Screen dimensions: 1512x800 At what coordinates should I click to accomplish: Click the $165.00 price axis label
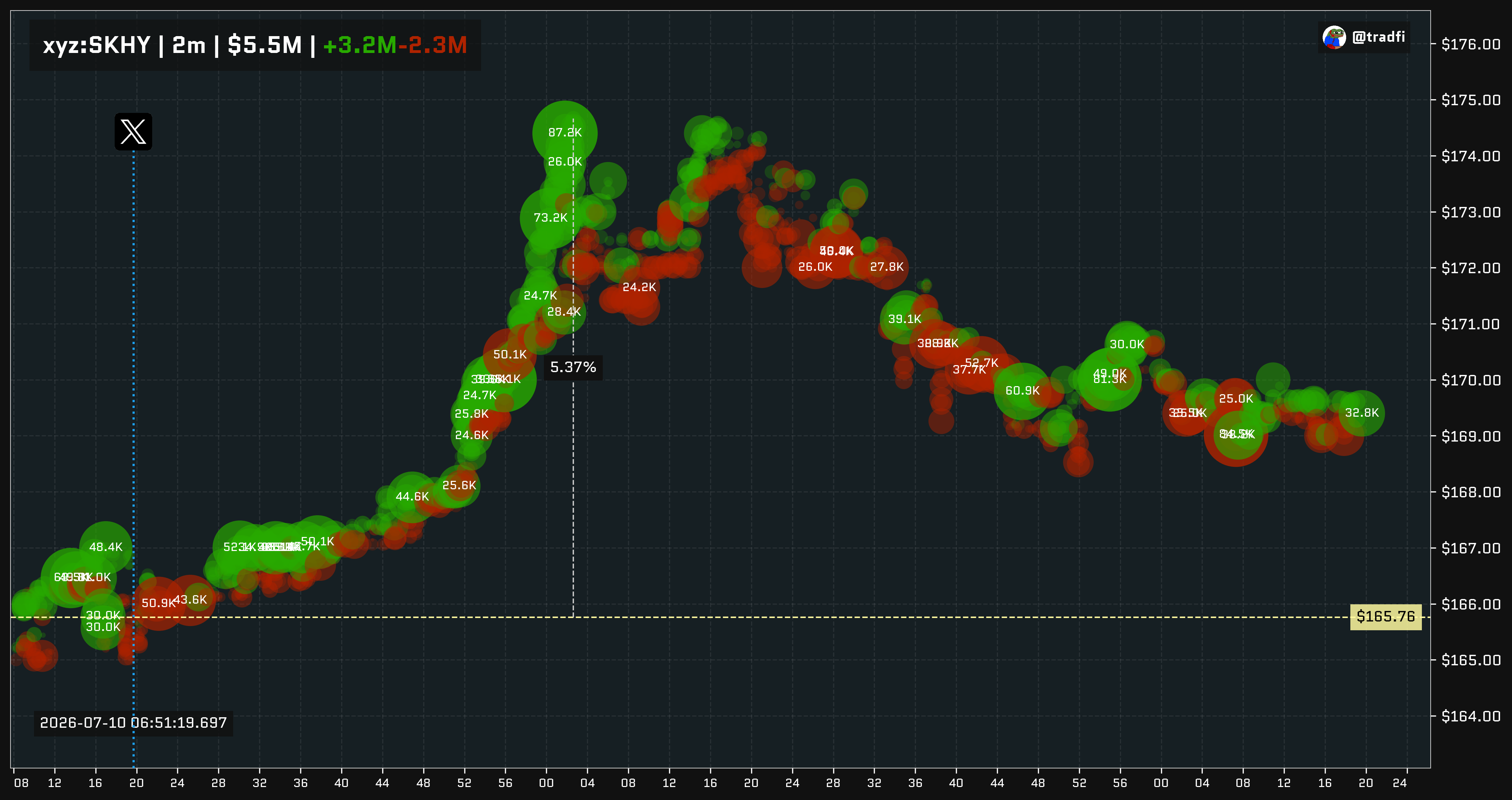tap(1471, 660)
